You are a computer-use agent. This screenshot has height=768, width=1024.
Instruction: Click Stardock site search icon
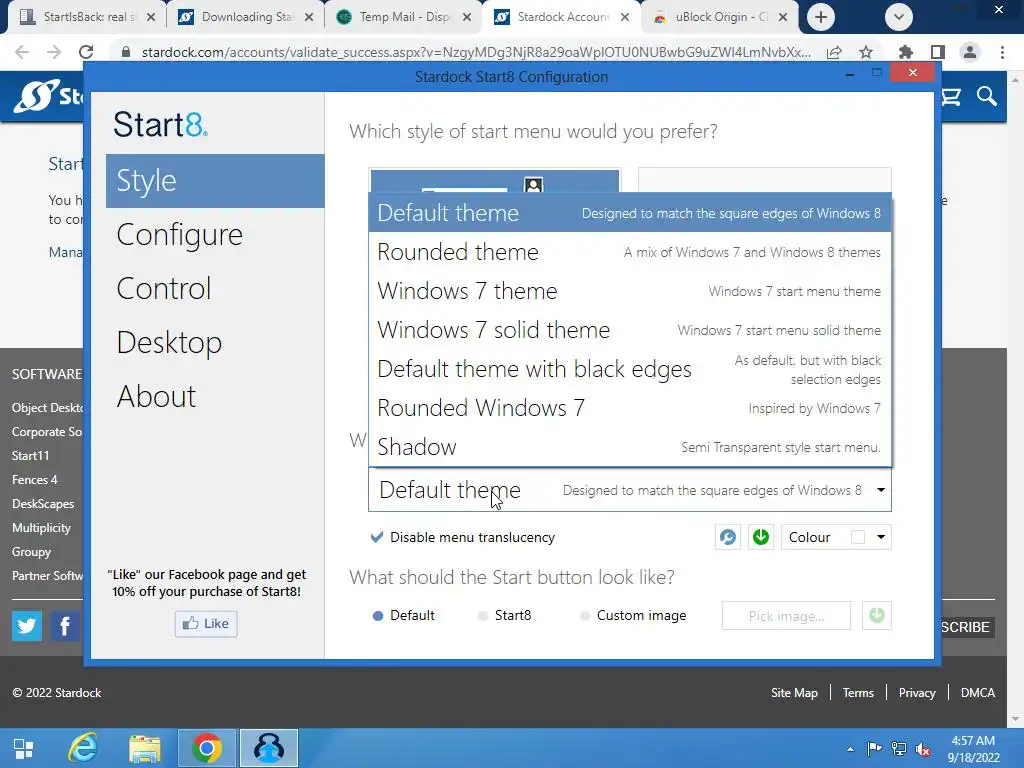[987, 97]
